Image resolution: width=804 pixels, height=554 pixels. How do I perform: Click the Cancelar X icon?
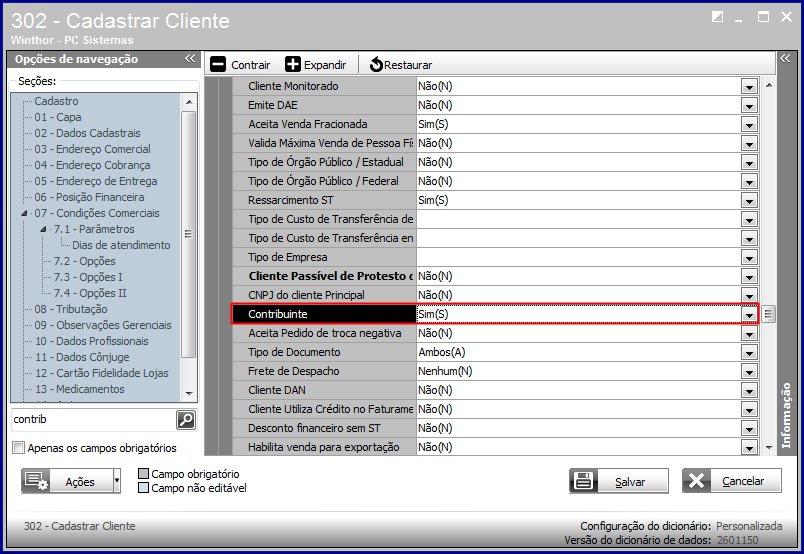tap(696, 481)
